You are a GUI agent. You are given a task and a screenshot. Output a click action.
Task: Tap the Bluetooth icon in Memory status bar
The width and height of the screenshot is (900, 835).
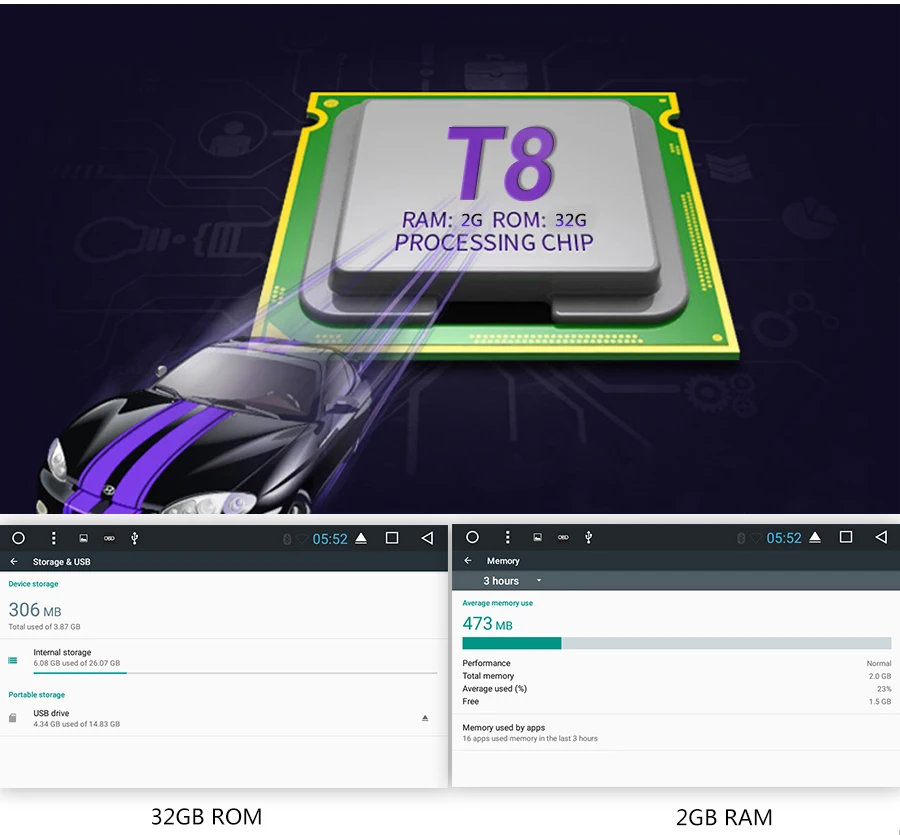click(741, 538)
